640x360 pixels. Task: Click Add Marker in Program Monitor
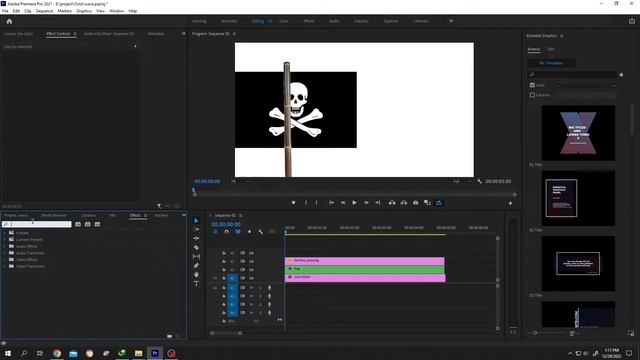tap(293, 203)
